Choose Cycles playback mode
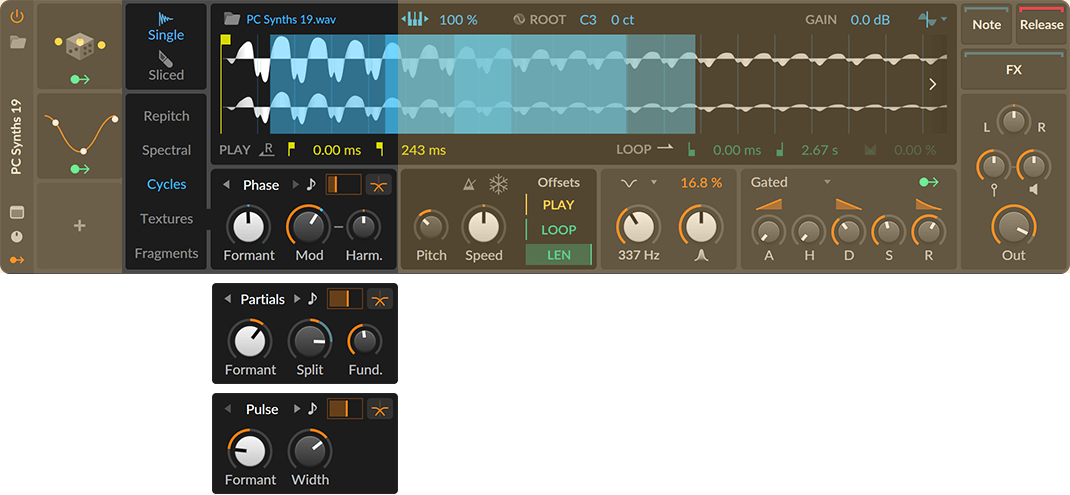This screenshot has height=495, width=1070. [x=167, y=184]
